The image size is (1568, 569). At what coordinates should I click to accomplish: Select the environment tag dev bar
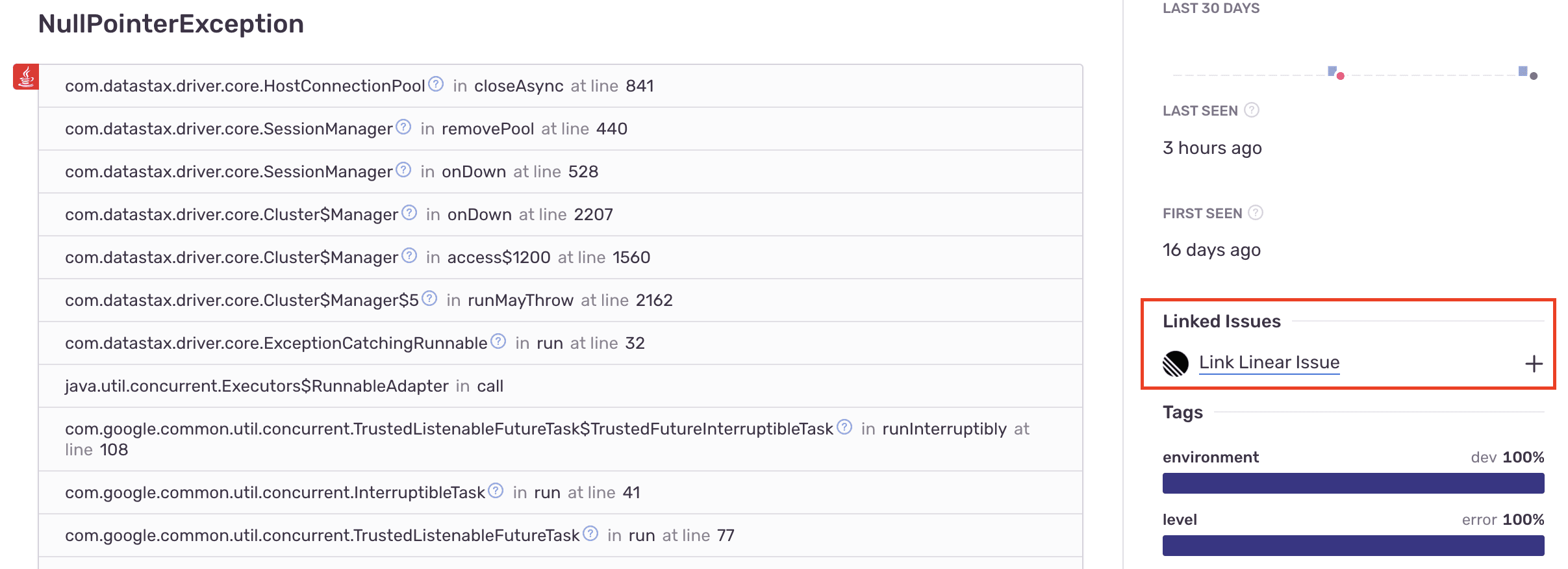(1353, 483)
